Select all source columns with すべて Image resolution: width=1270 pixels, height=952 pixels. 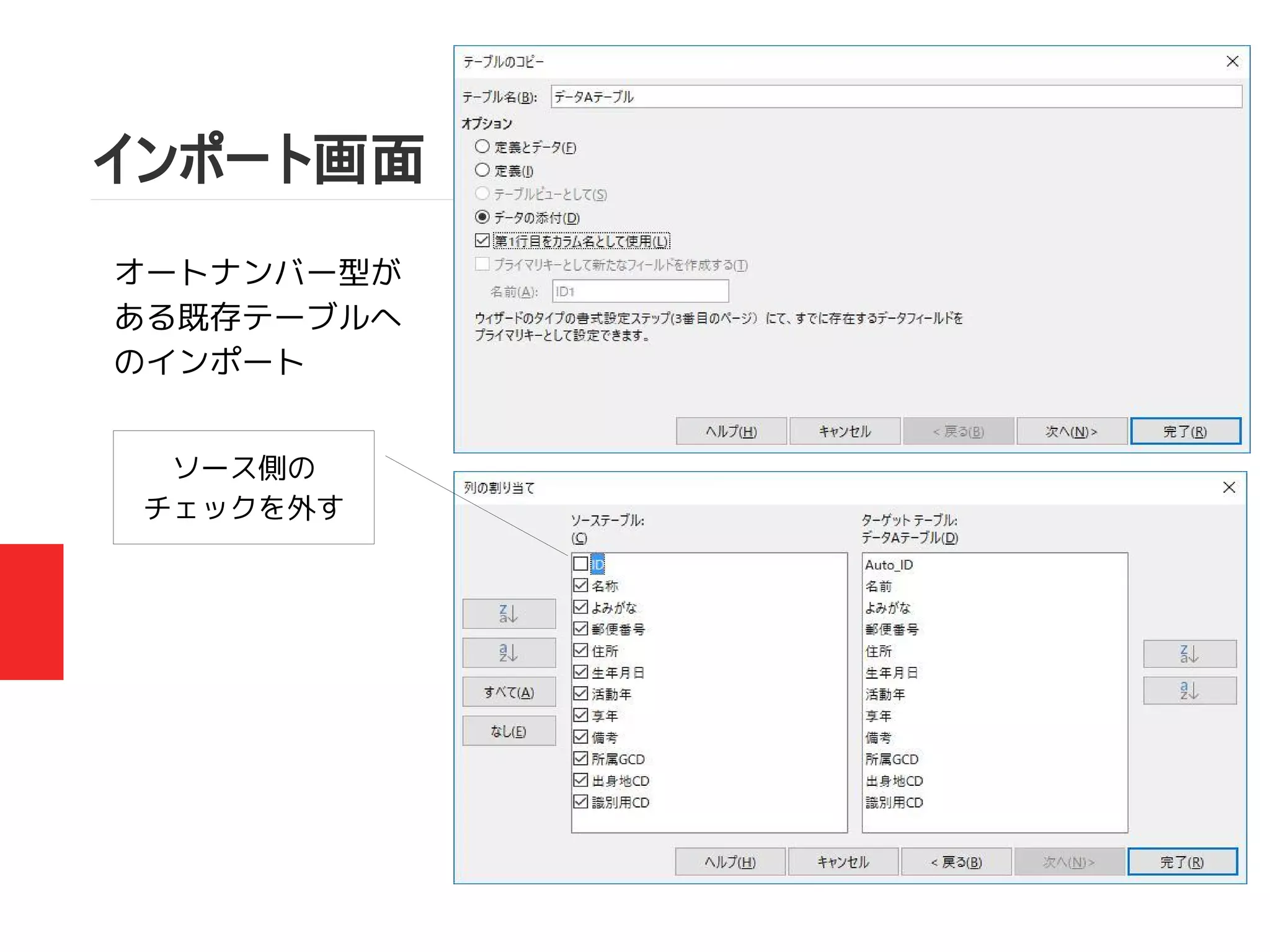(508, 692)
